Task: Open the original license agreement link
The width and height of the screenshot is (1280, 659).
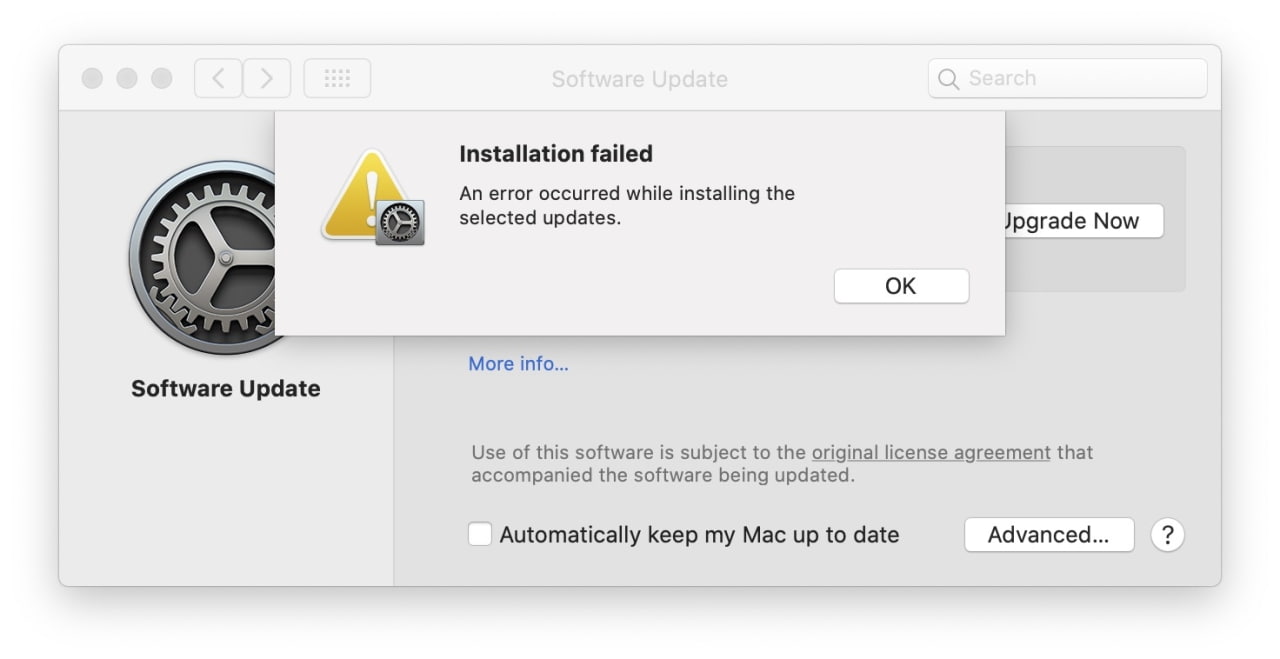Action: tap(930, 452)
